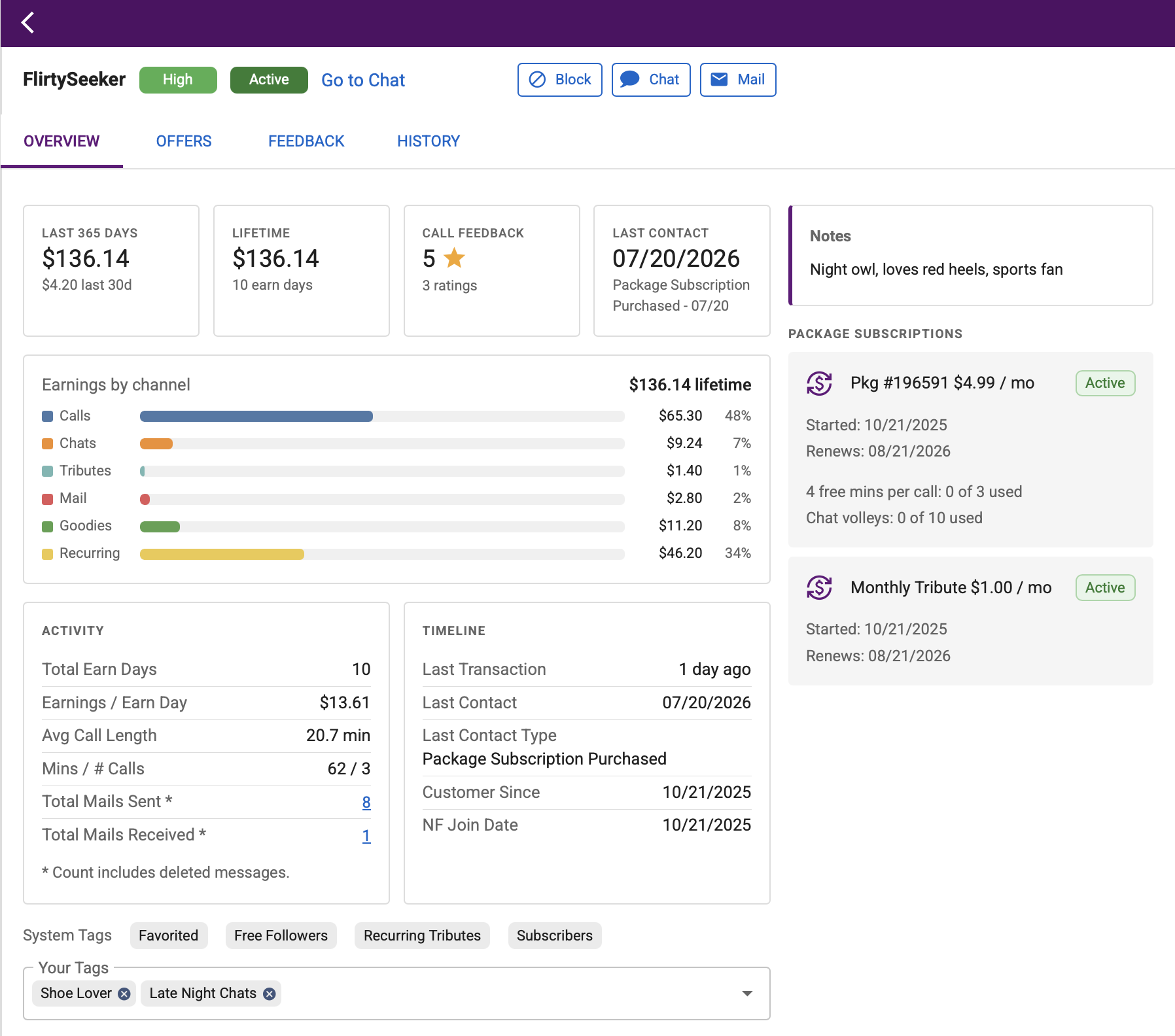Image resolution: width=1175 pixels, height=1036 pixels.
Task: Switch to the Overview tab
Action: (x=61, y=141)
